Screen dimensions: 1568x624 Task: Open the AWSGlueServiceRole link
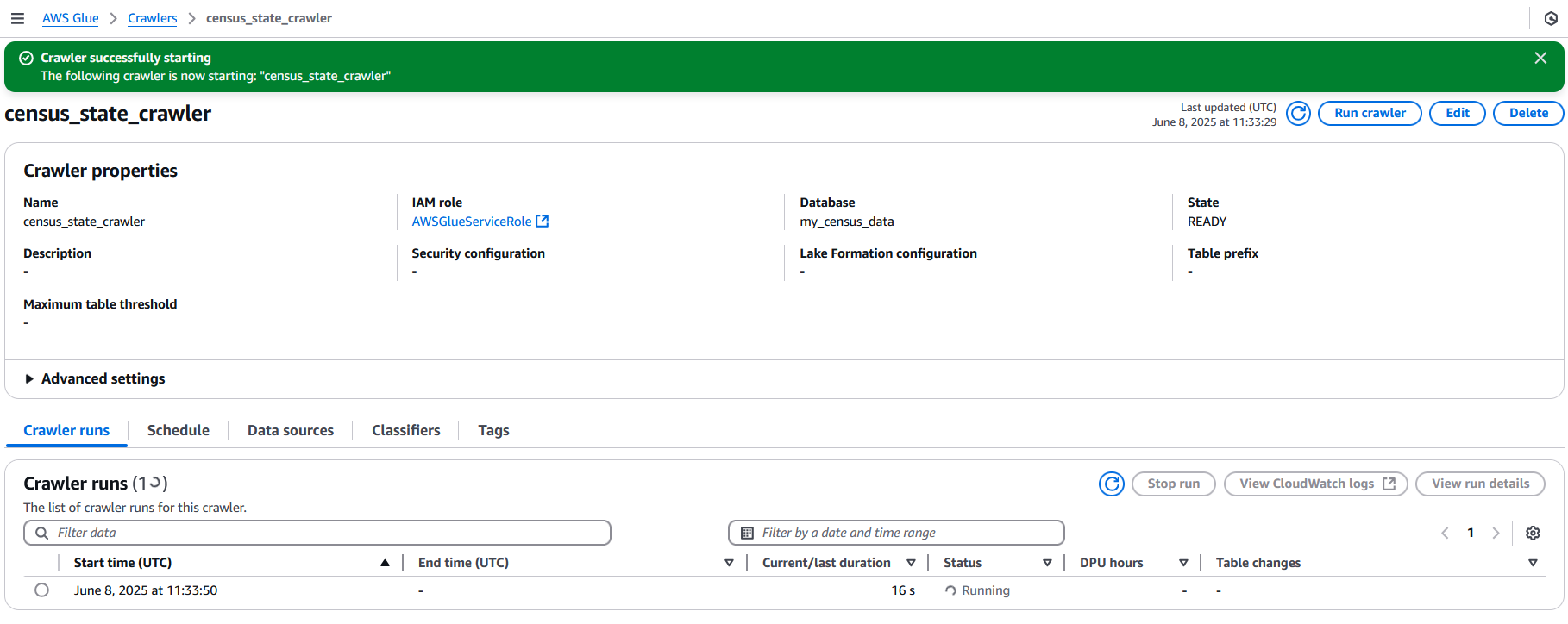pyautogui.click(x=472, y=222)
